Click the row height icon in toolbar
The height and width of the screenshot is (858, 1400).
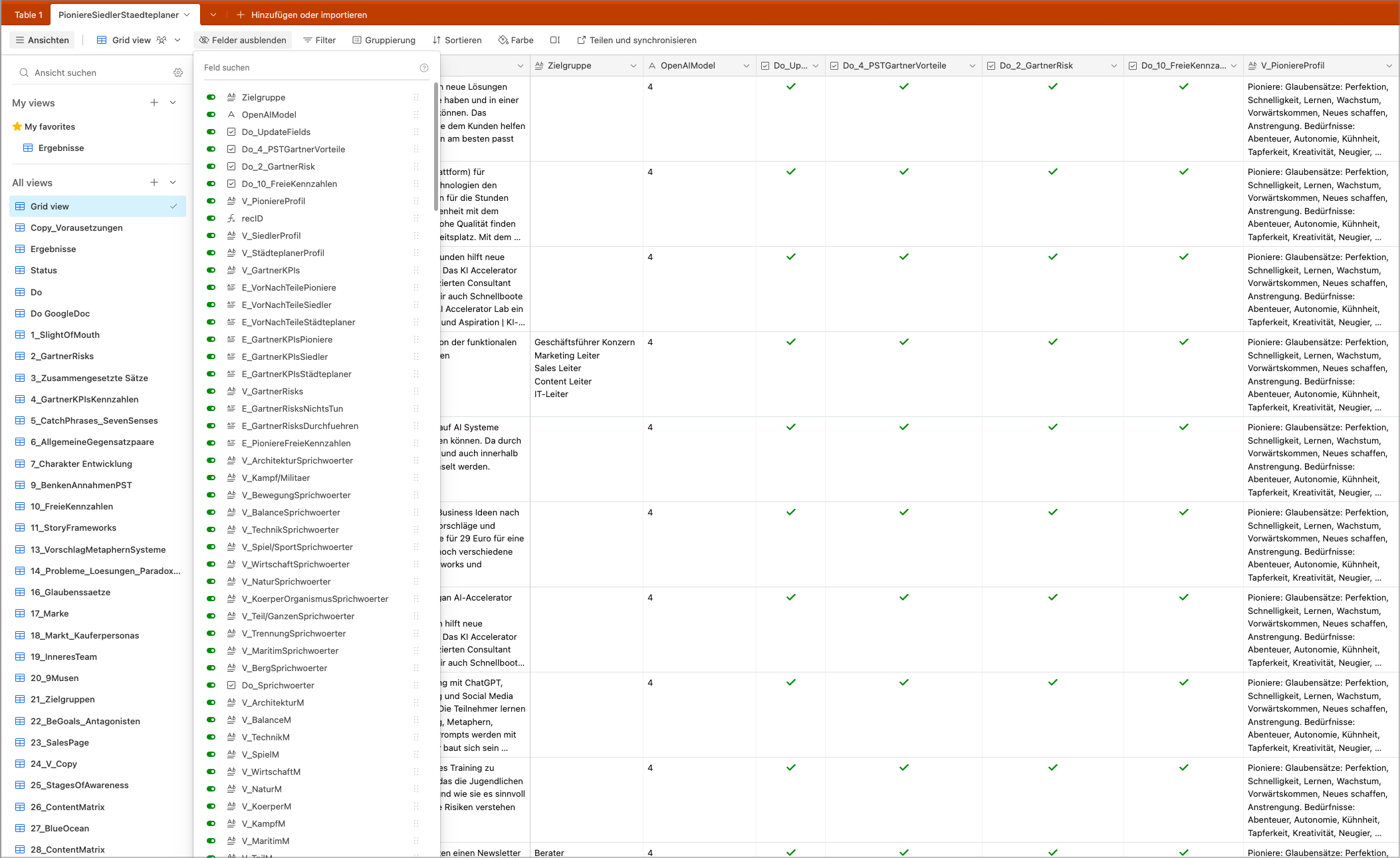[x=555, y=40]
